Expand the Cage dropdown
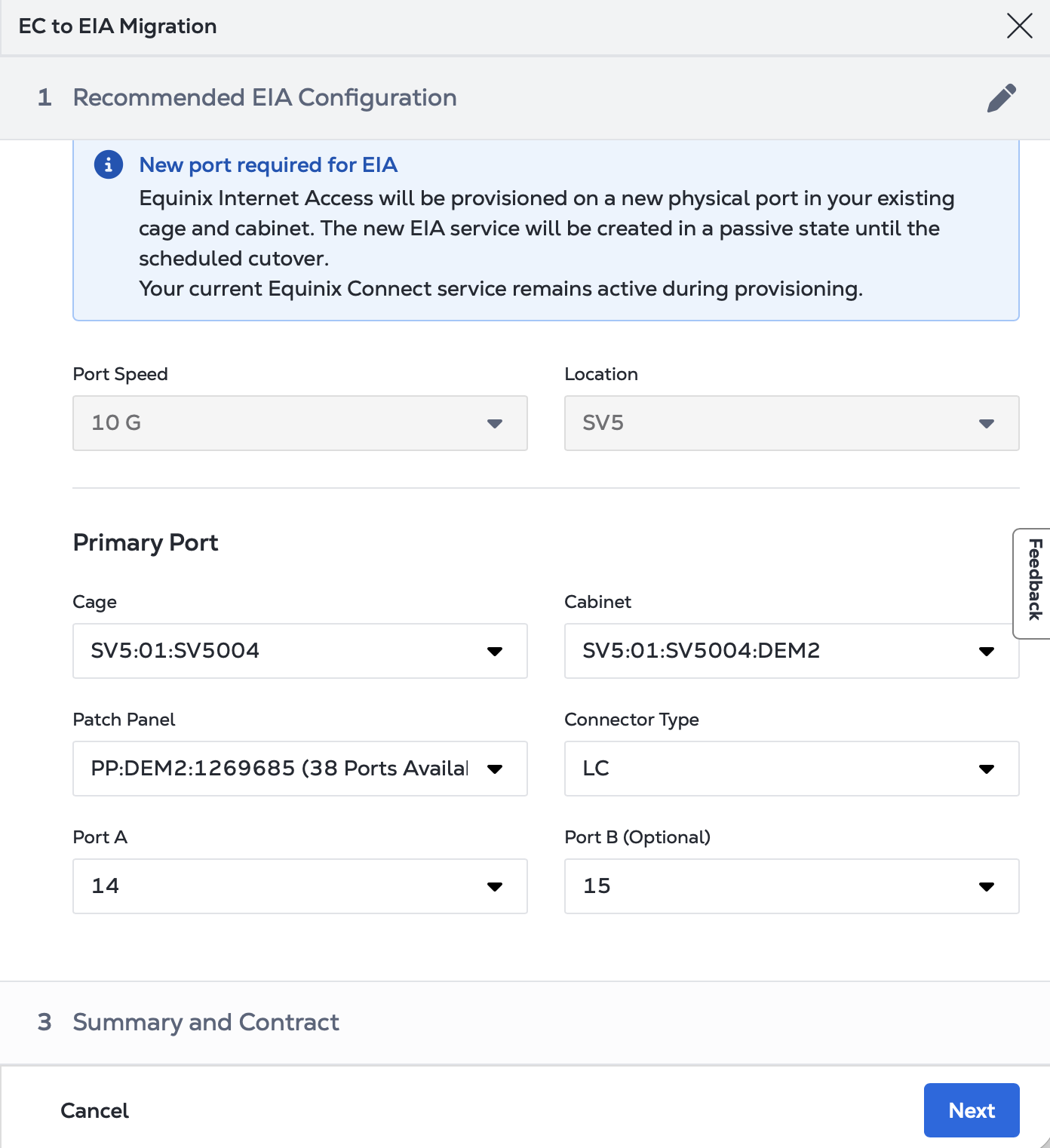The height and width of the screenshot is (1148, 1050). pos(300,651)
